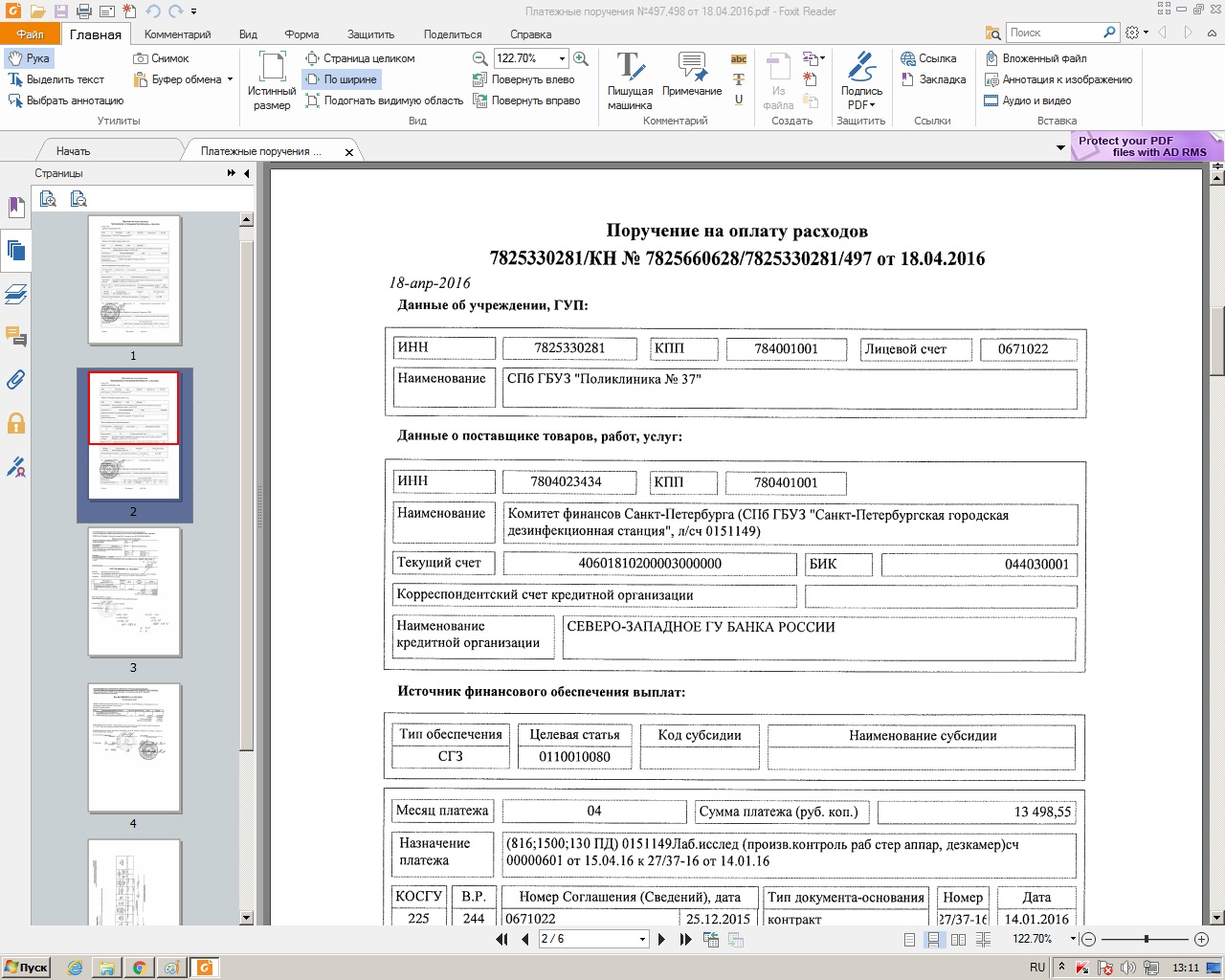Switch to the Form (Форма) ribbon tab
The width and height of the screenshot is (1225, 980).
click(301, 34)
